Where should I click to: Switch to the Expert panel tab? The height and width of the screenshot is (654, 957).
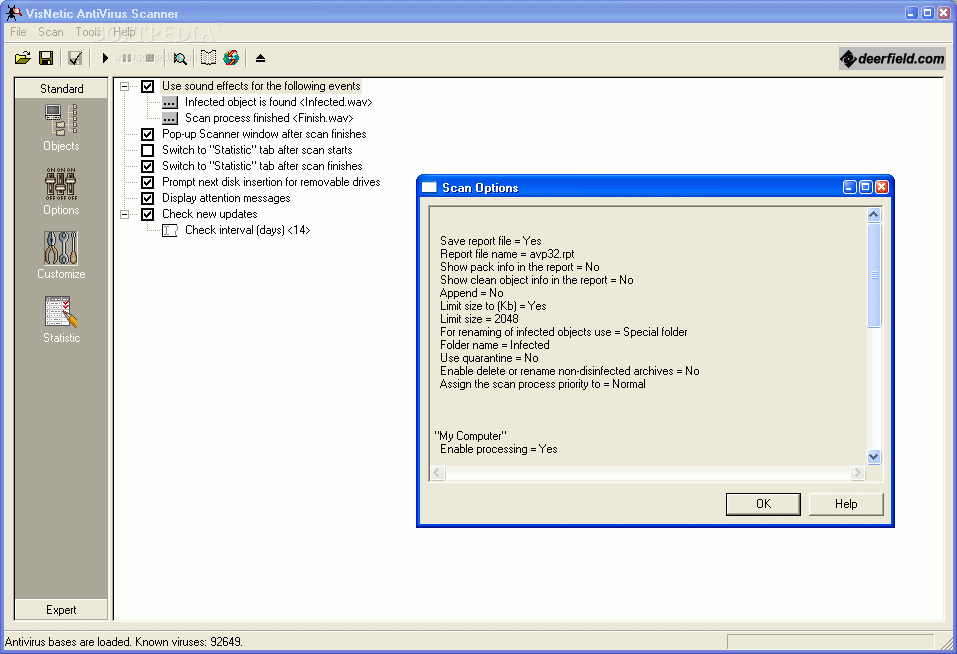61,609
